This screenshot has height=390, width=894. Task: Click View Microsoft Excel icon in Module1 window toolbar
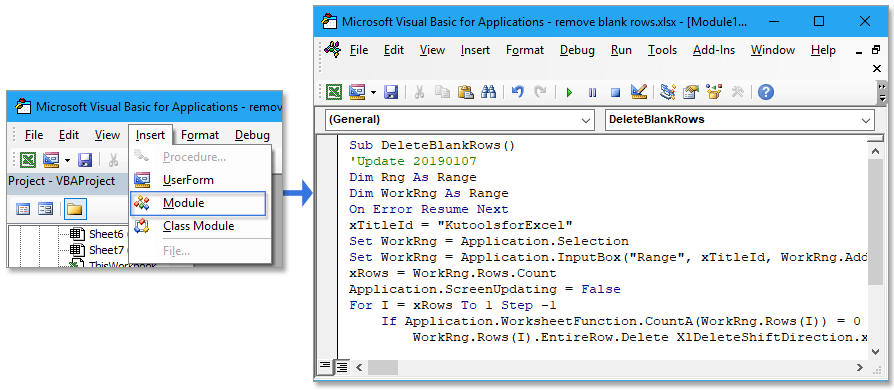334,92
